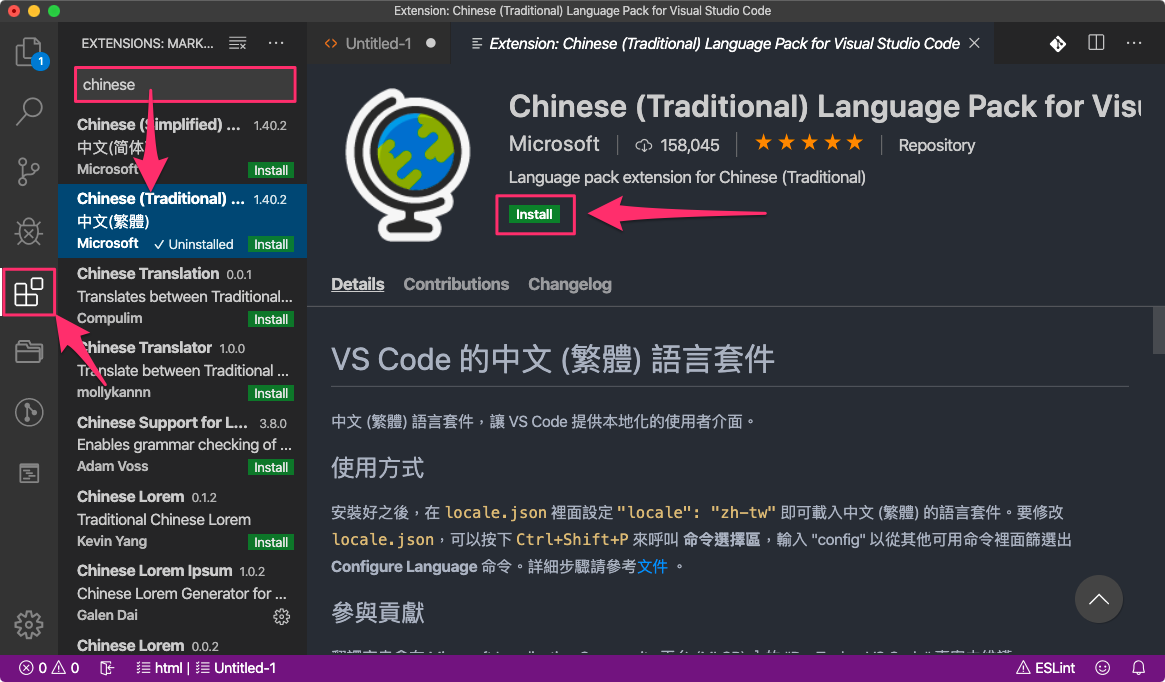Open the Repository link
The height and width of the screenshot is (682, 1165).
pos(936,145)
